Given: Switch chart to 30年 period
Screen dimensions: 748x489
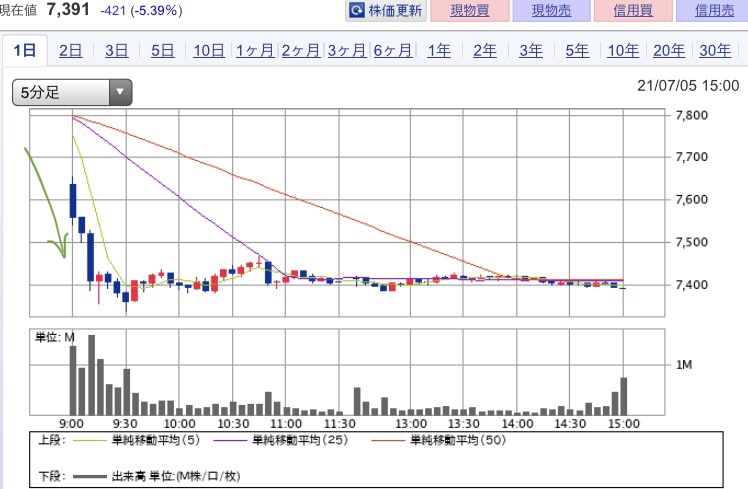Looking at the screenshot, I should (715, 50).
